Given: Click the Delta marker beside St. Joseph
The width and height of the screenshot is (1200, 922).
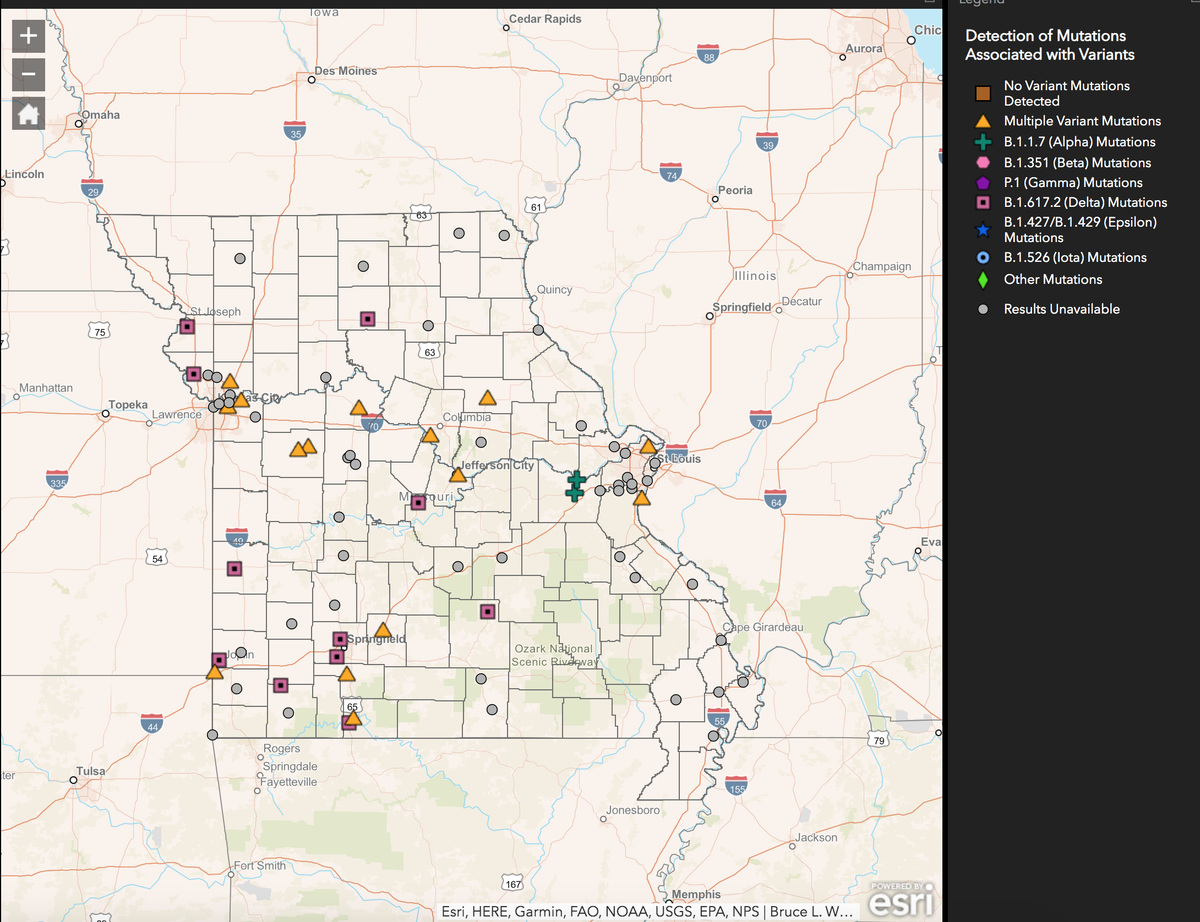Looking at the screenshot, I should (x=187, y=327).
